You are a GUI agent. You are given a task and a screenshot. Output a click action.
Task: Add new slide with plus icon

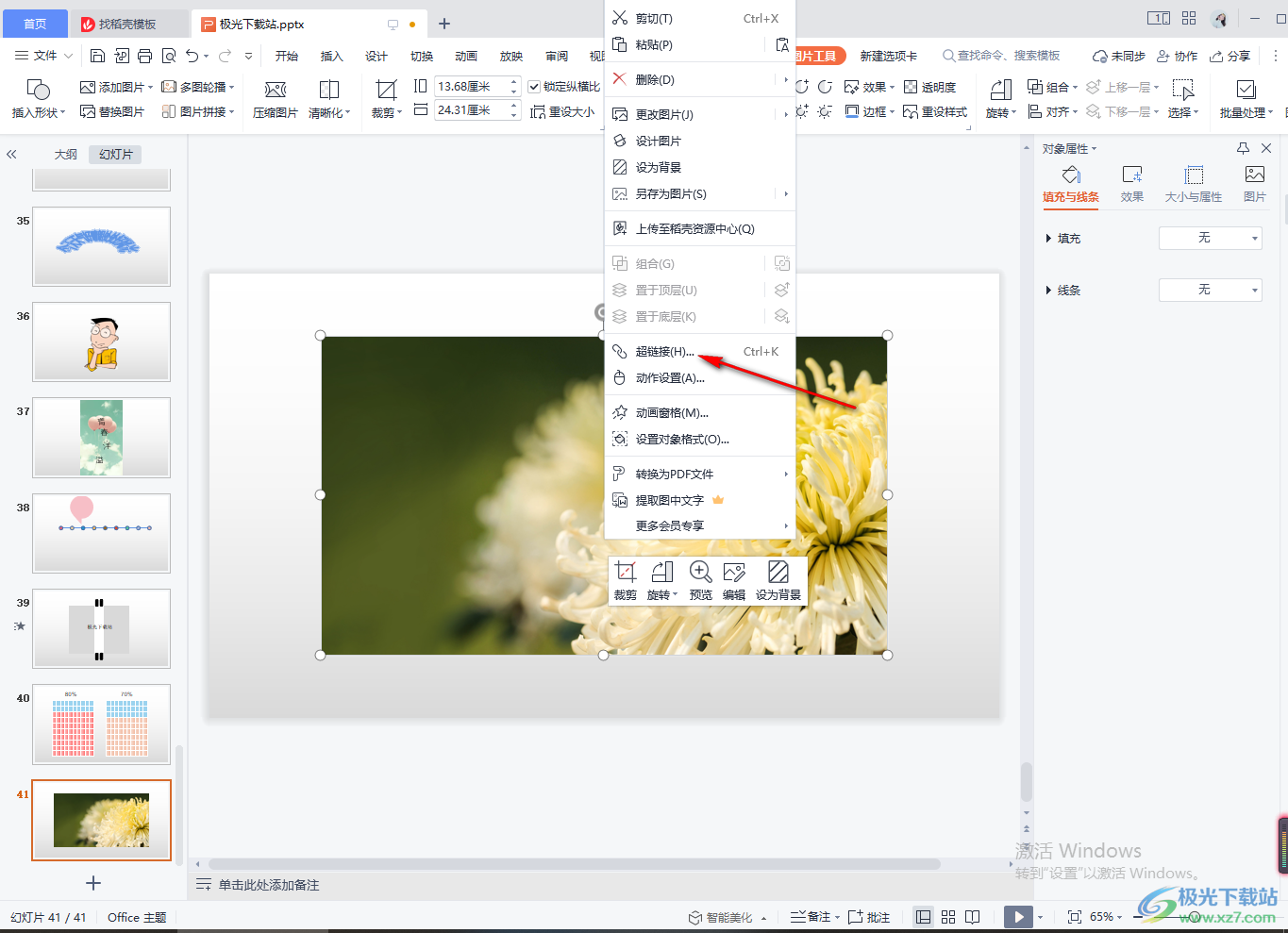pos(92,883)
